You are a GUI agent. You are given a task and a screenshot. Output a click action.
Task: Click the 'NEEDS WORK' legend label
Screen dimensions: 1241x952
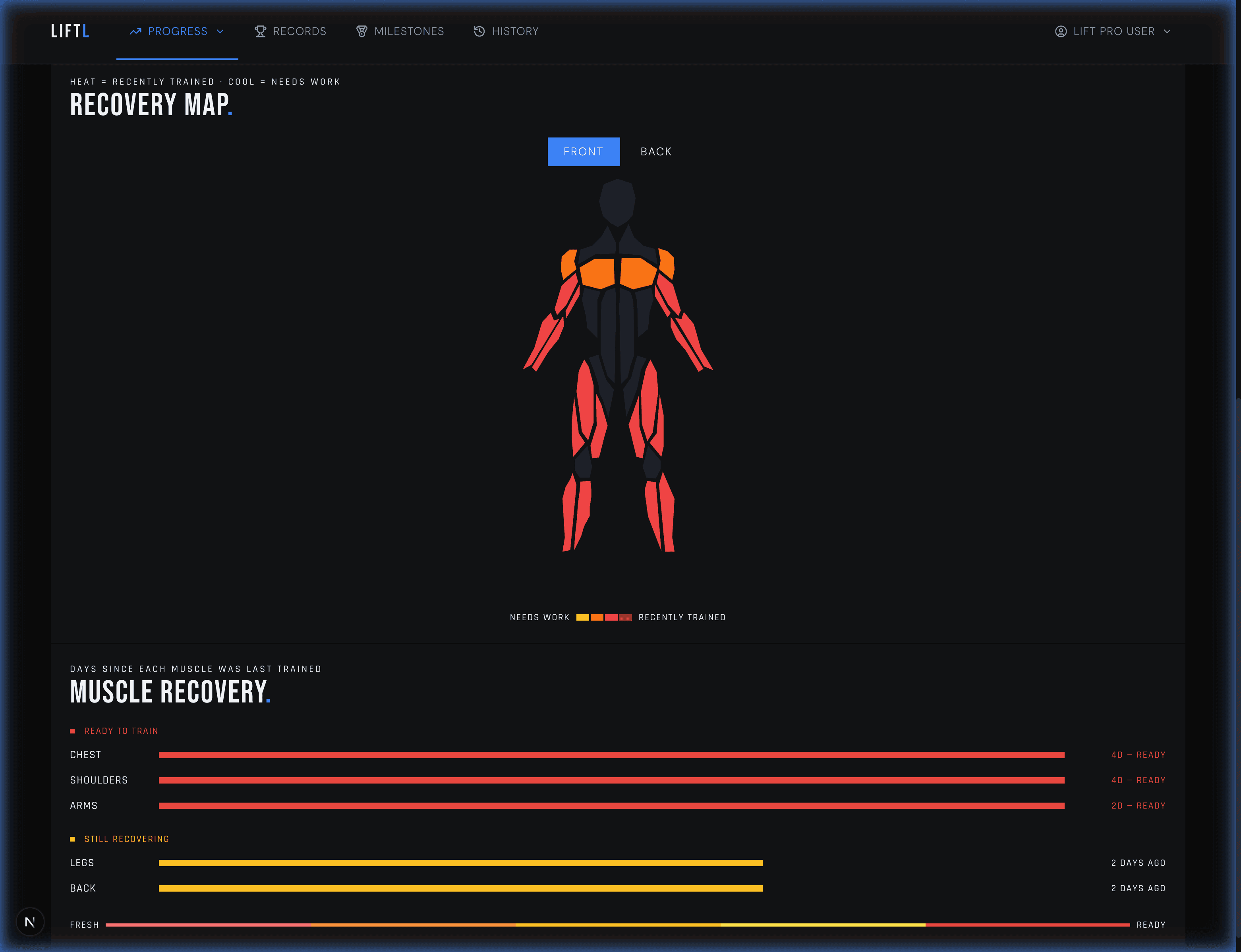[540, 618]
